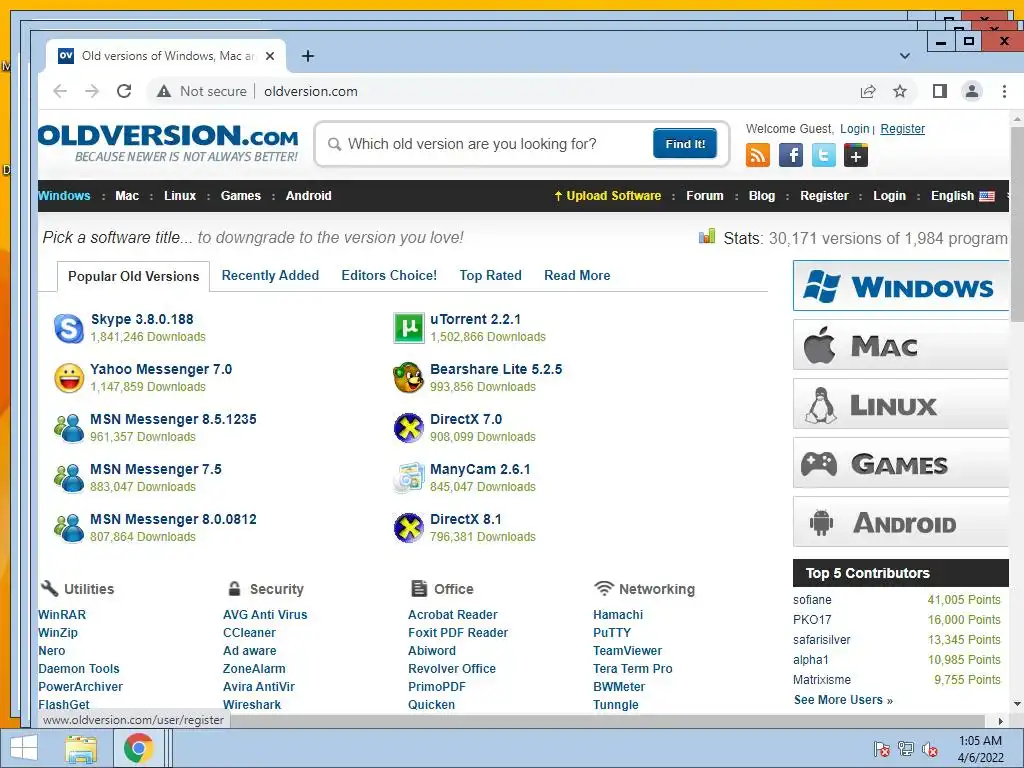Click the Upload Software link
Viewport: 1024px width, 768px height.
[607, 196]
